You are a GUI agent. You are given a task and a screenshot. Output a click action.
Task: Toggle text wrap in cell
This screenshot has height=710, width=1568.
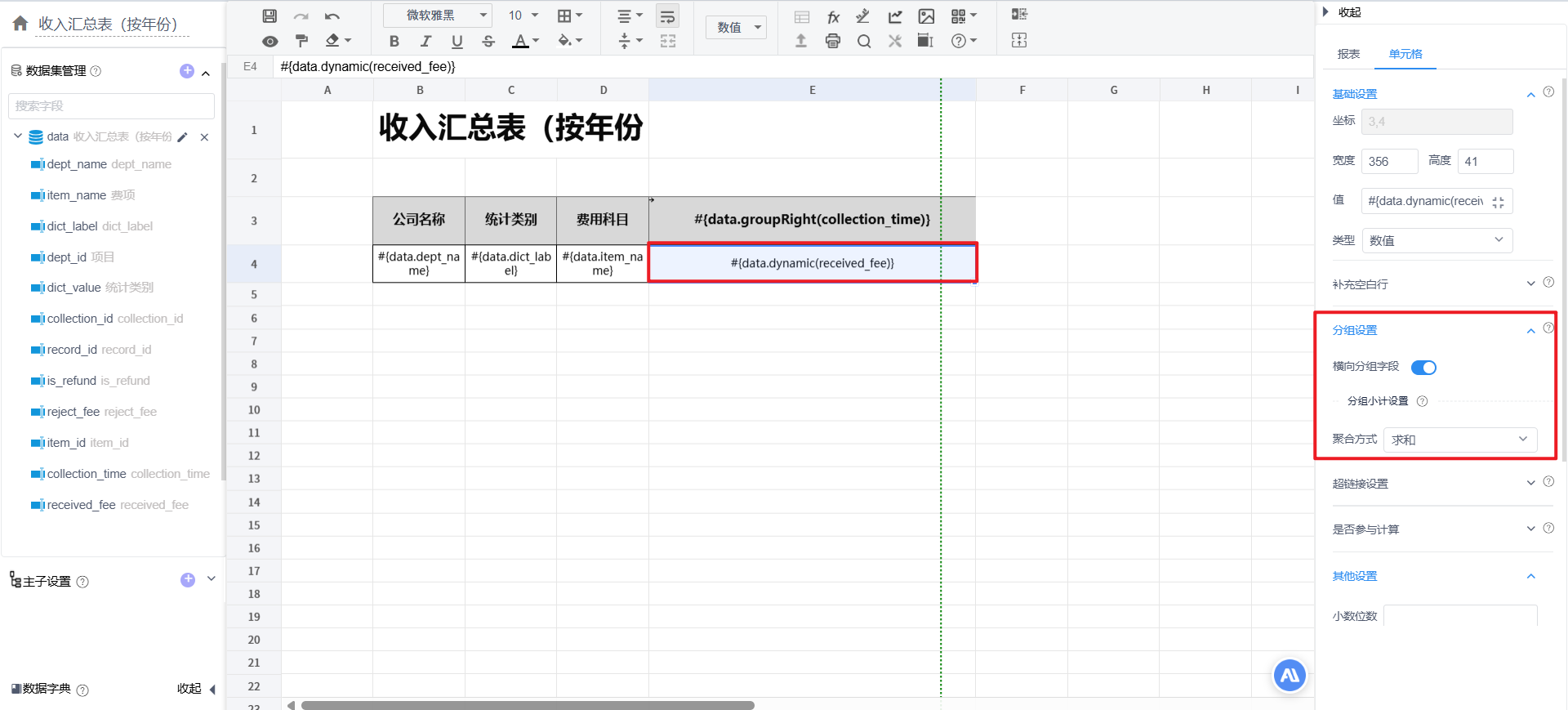(x=667, y=16)
